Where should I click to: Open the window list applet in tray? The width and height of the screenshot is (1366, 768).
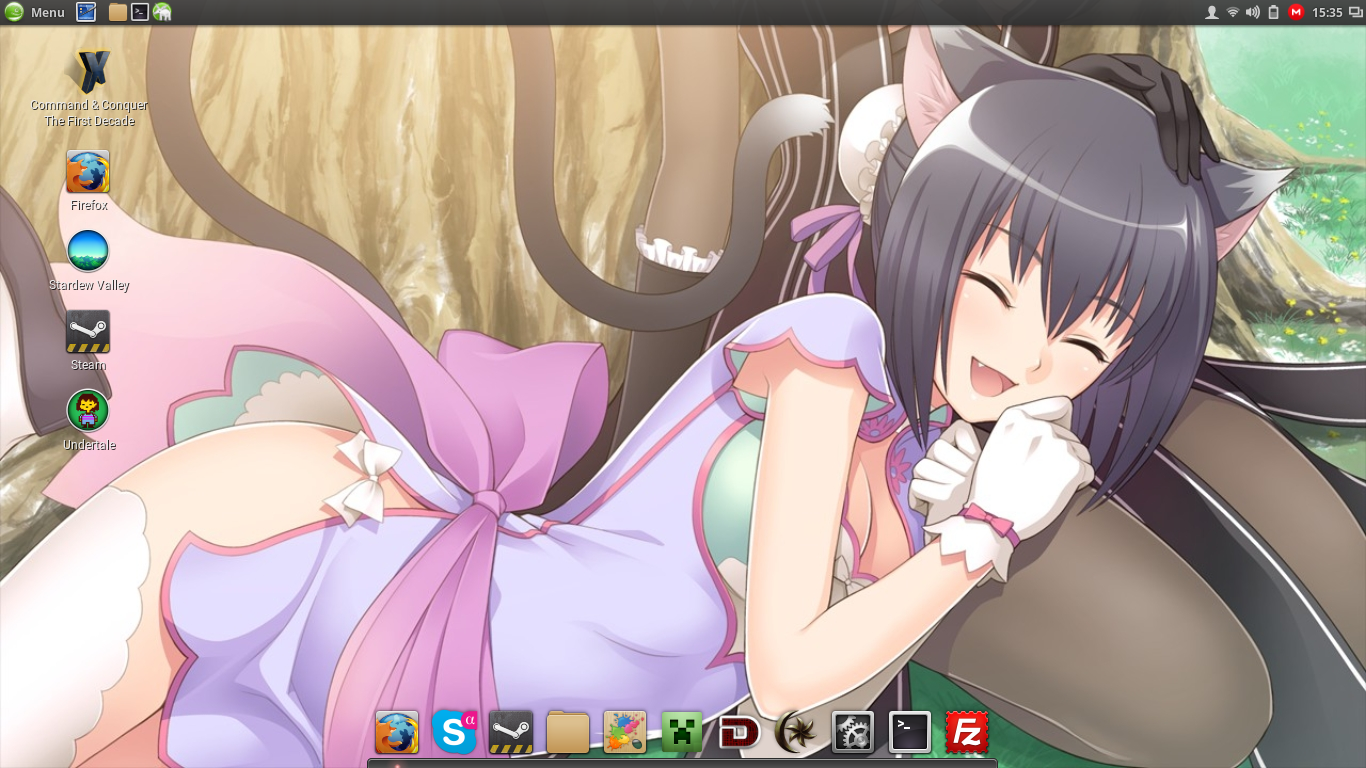tap(1355, 12)
